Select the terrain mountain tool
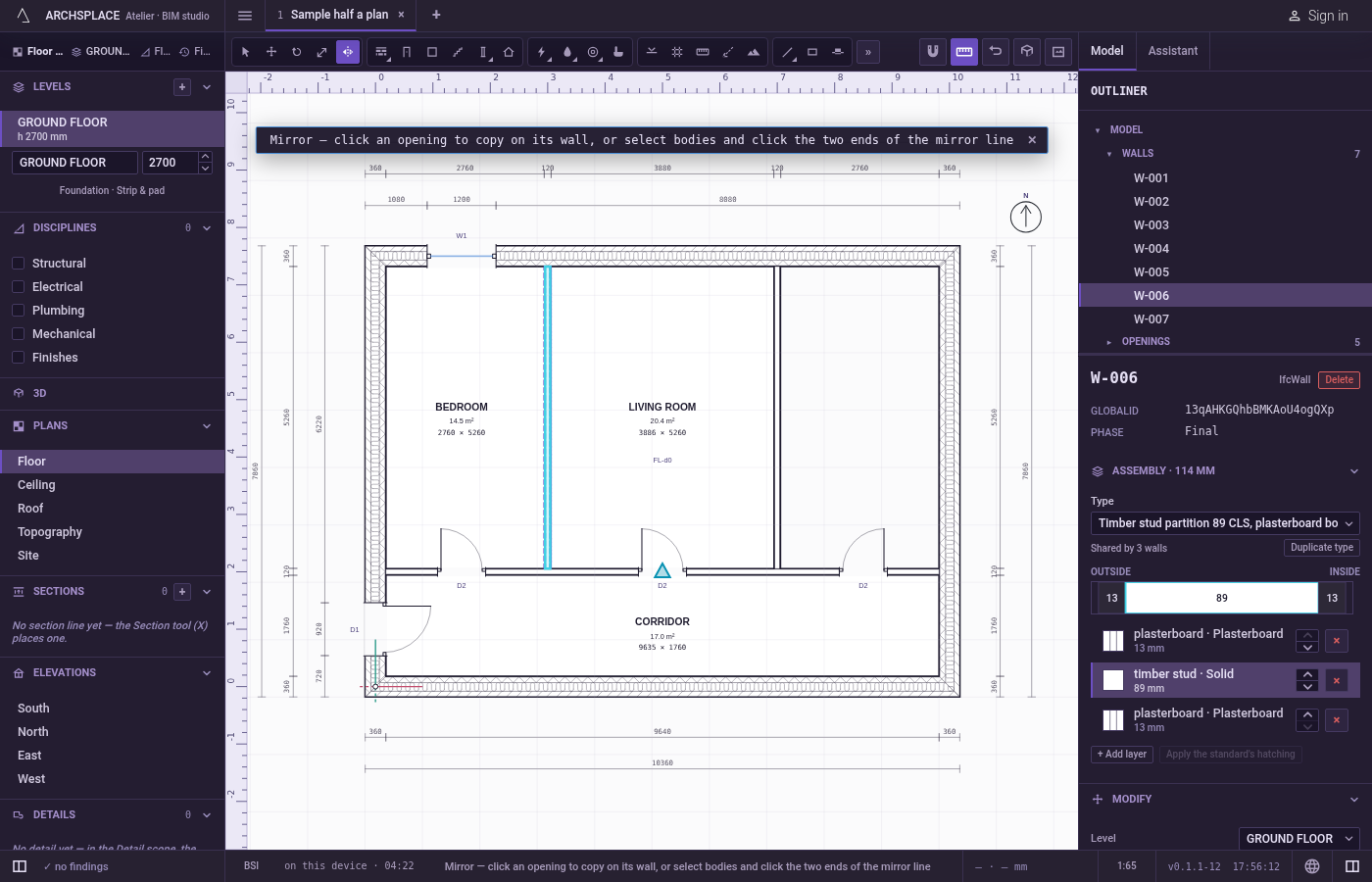The width and height of the screenshot is (1372, 882). (754, 52)
